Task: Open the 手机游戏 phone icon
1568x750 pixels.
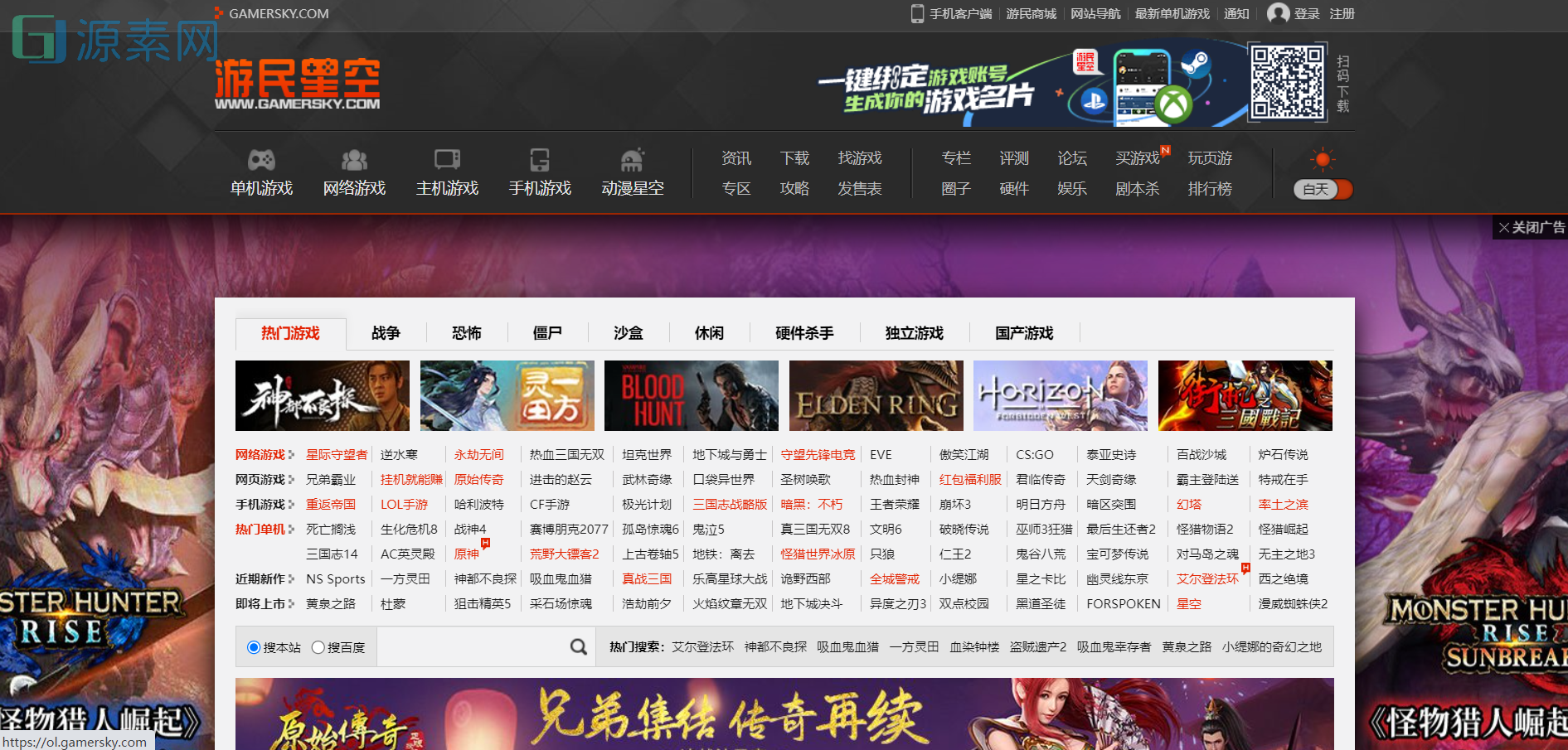Action: pos(540,159)
